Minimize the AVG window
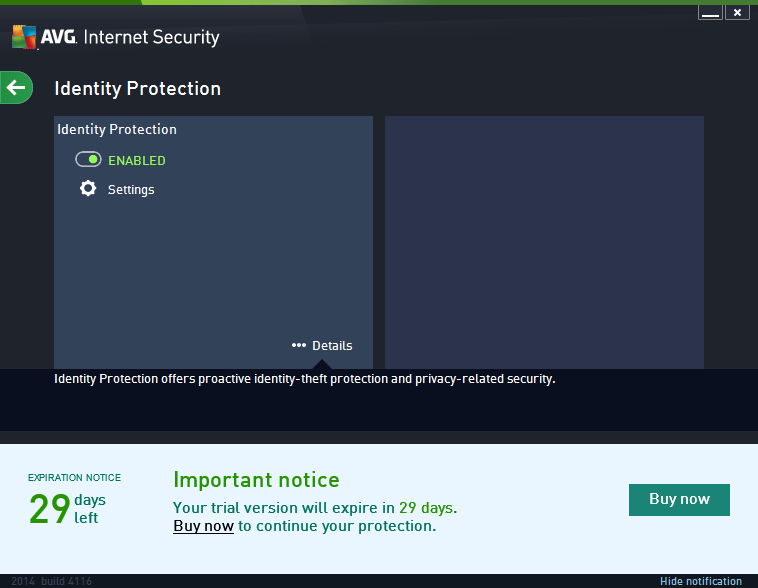Viewport: 758px width, 588px height. [x=709, y=13]
